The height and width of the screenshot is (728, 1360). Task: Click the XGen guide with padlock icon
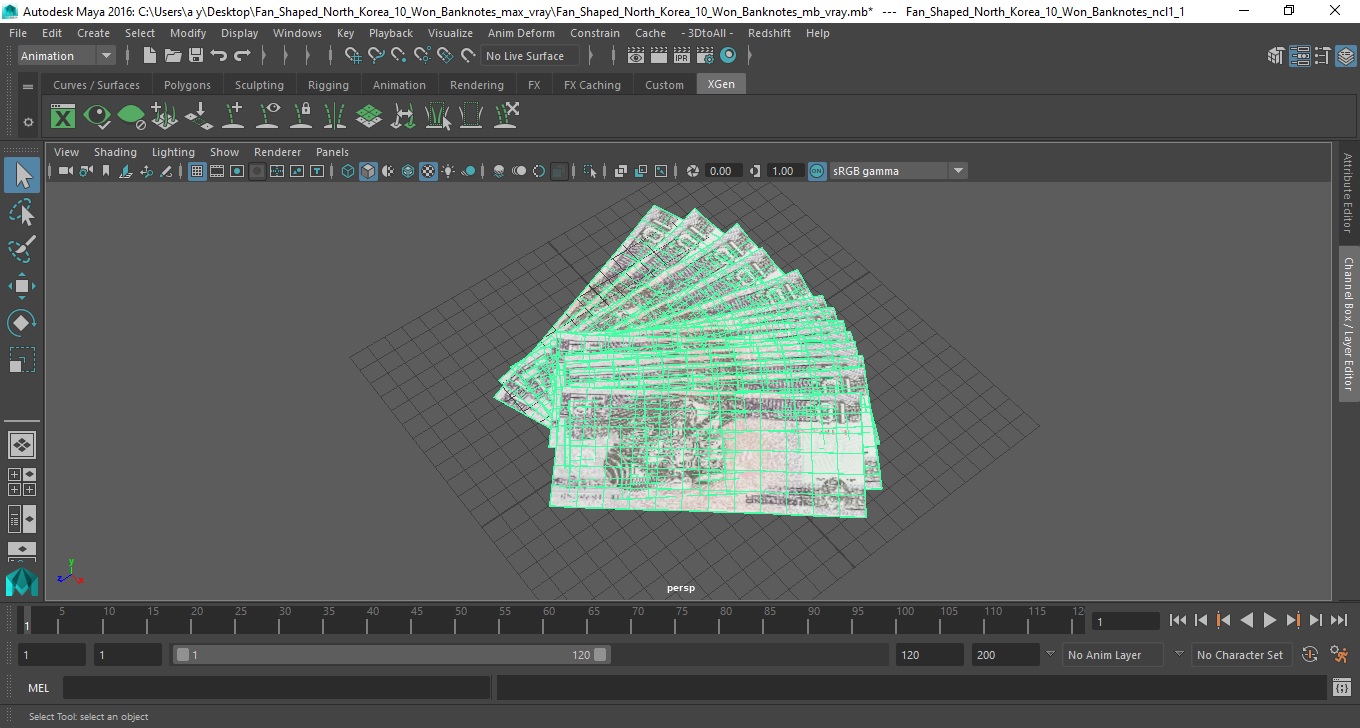tap(301, 116)
